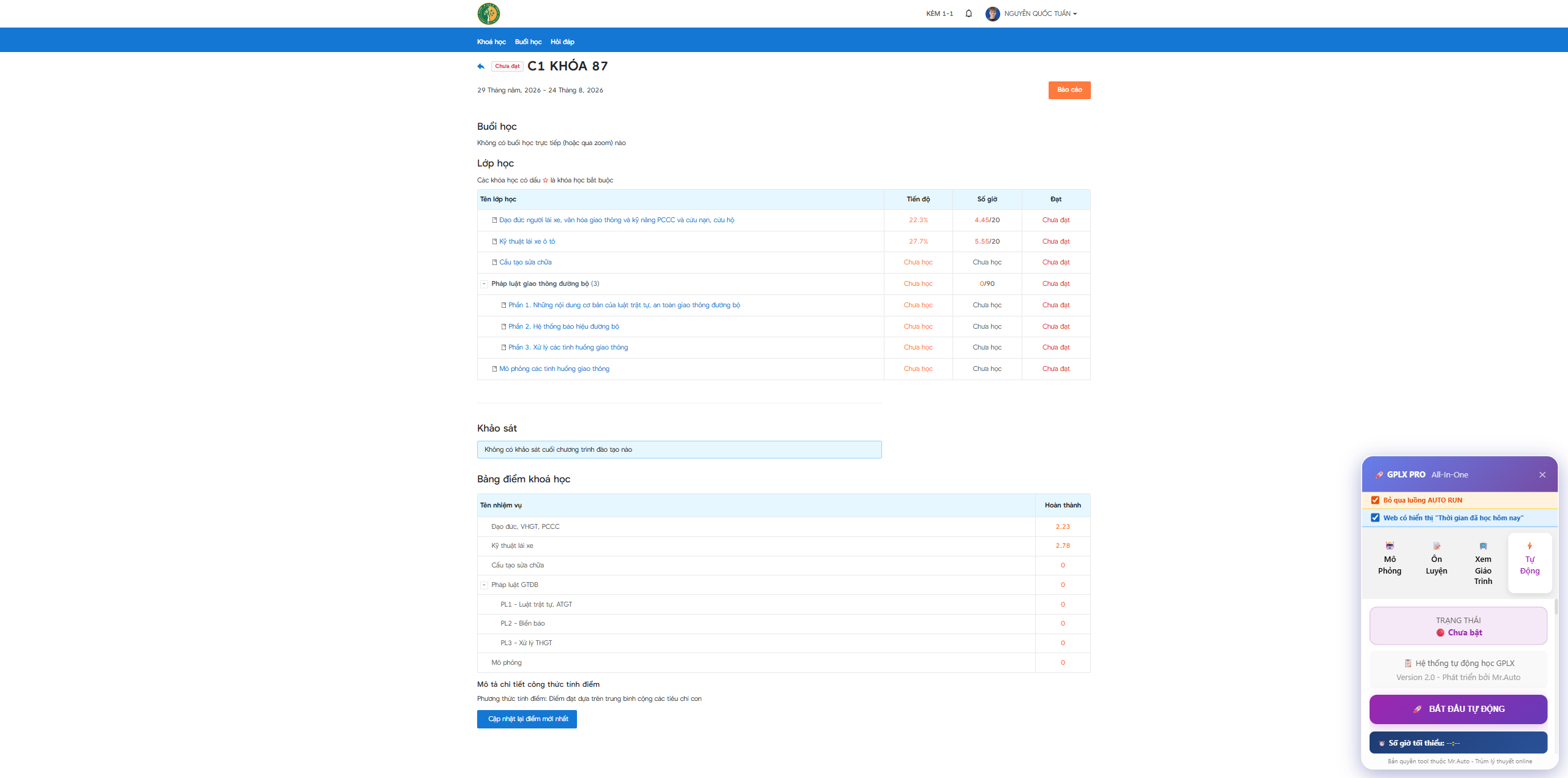This screenshot has height=778, width=1568.
Task: Click the Đạo đức, VHGT, PCCC score row
Action: coord(783,527)
